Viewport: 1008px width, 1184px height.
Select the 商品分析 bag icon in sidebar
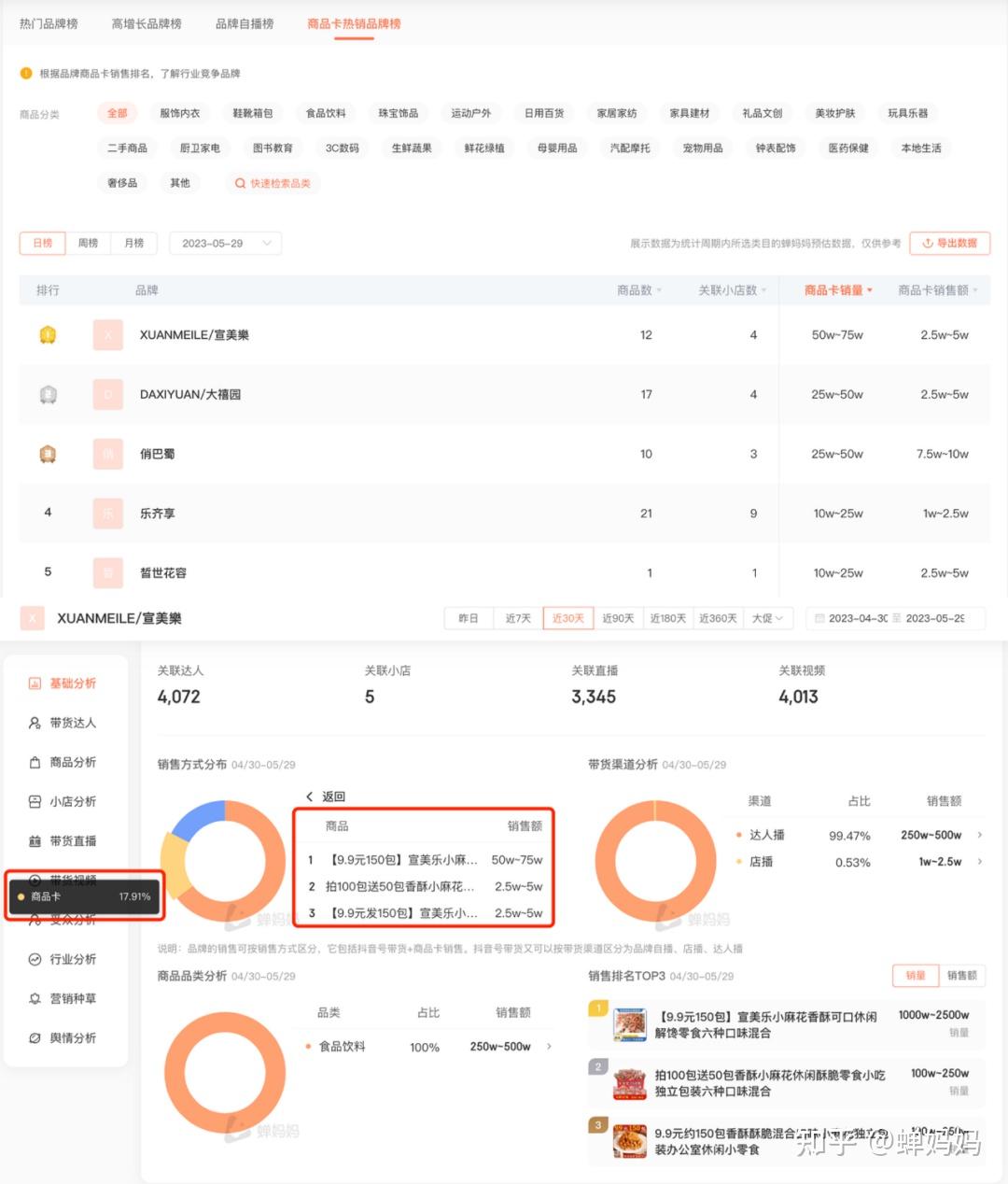(x=35, y=762)
